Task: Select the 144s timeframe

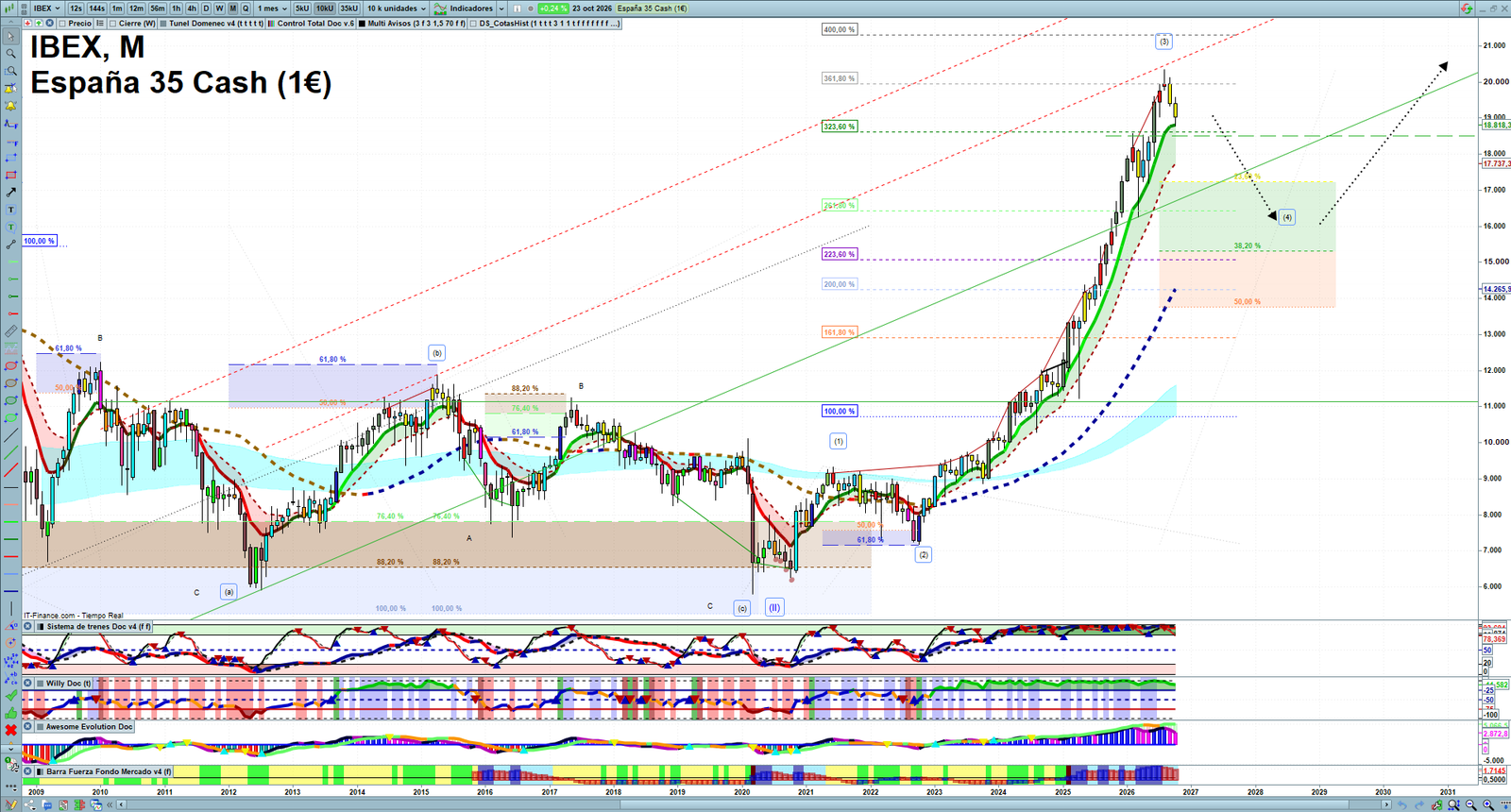Action: coord(96,8)
